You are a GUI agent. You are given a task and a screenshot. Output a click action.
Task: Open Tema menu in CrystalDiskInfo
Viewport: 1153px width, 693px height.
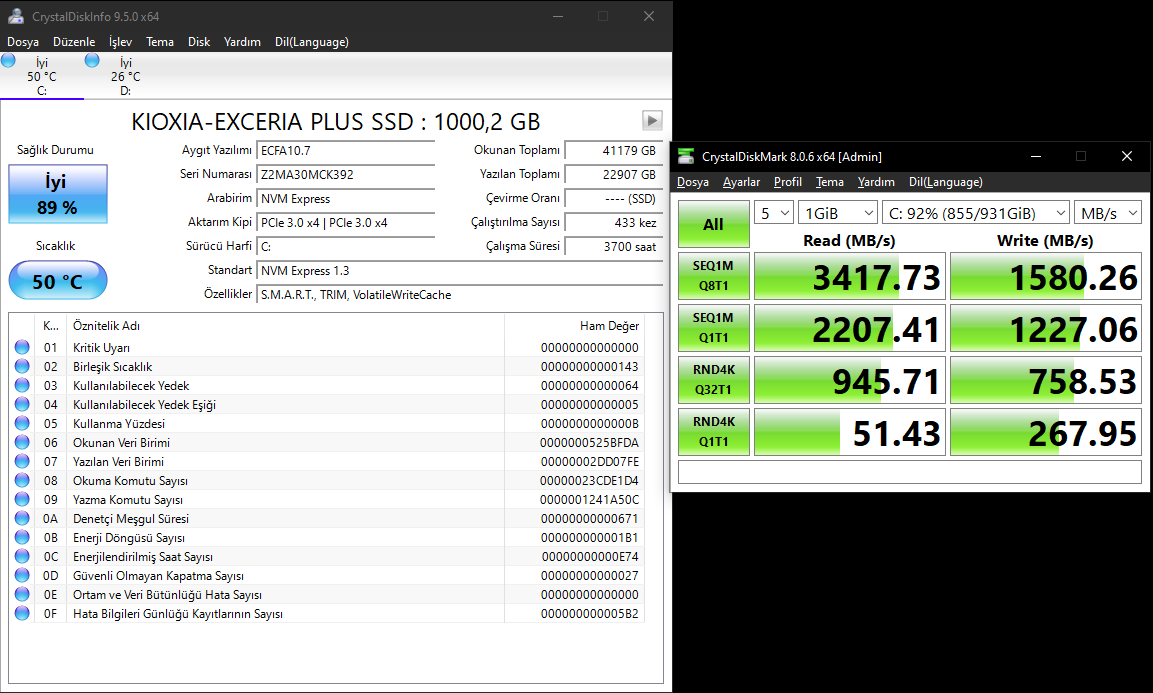[160, 42]
